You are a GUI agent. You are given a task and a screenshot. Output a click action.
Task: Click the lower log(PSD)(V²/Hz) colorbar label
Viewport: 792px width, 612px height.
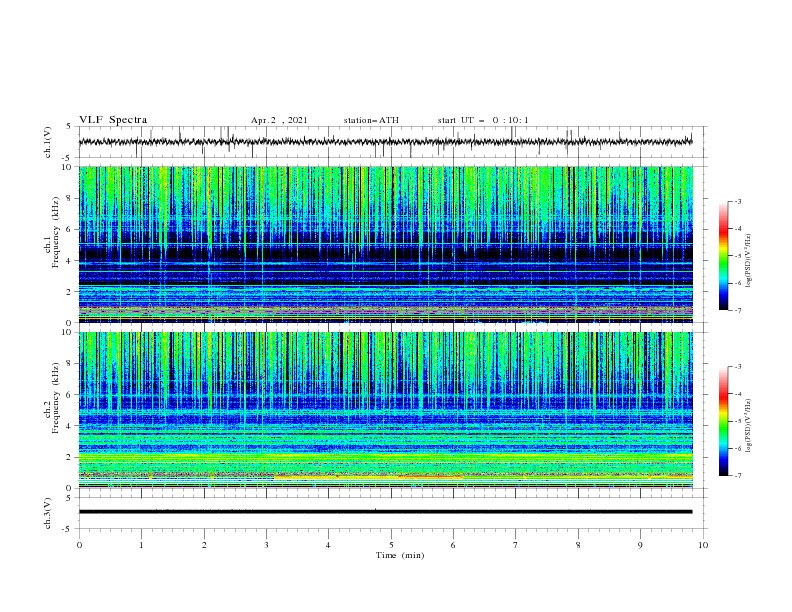coord(749,426)
